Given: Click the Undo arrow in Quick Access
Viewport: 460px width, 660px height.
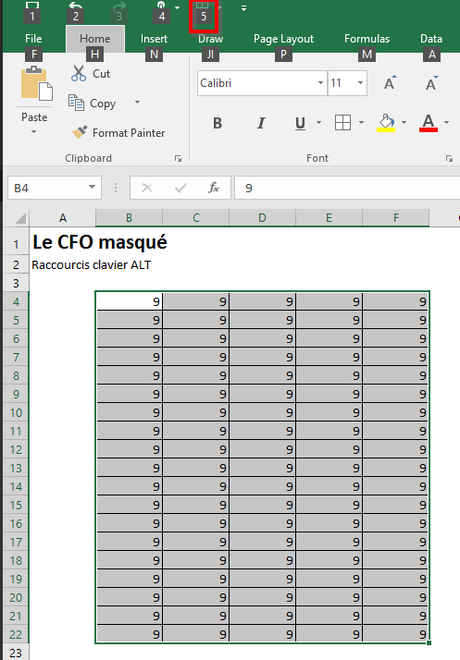Looking at the screenshot, I should click(x=75, y=5).
